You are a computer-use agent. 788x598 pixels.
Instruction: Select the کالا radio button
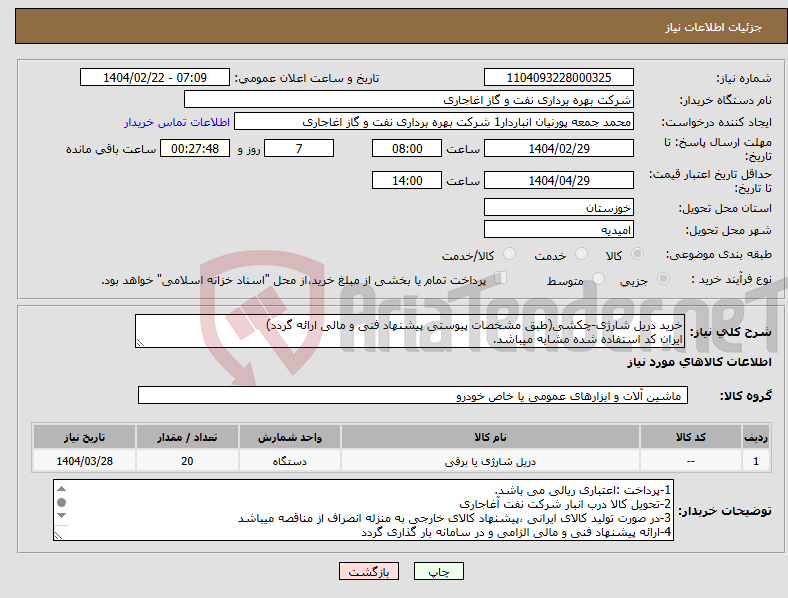coord(637,254)
